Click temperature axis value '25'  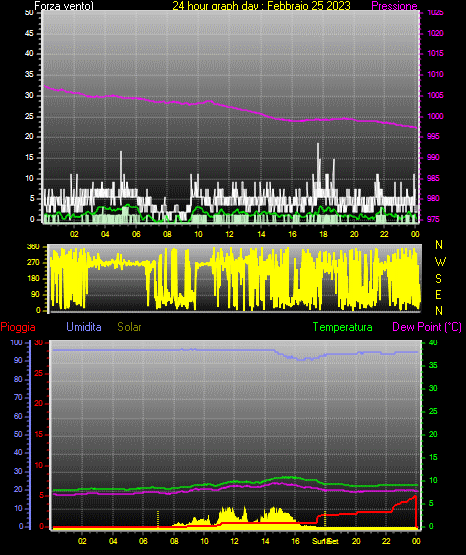pyautogui.click(x=433, y=411)
